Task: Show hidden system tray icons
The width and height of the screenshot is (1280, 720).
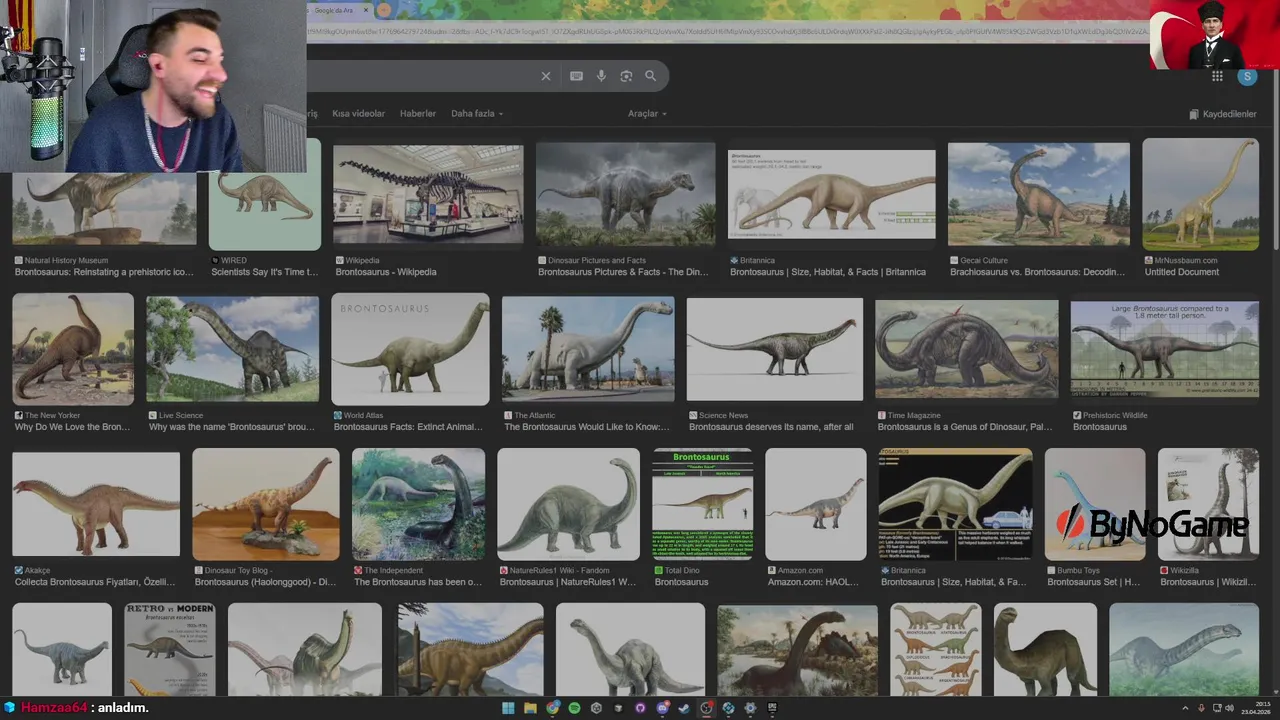Action: (1185, 708)
